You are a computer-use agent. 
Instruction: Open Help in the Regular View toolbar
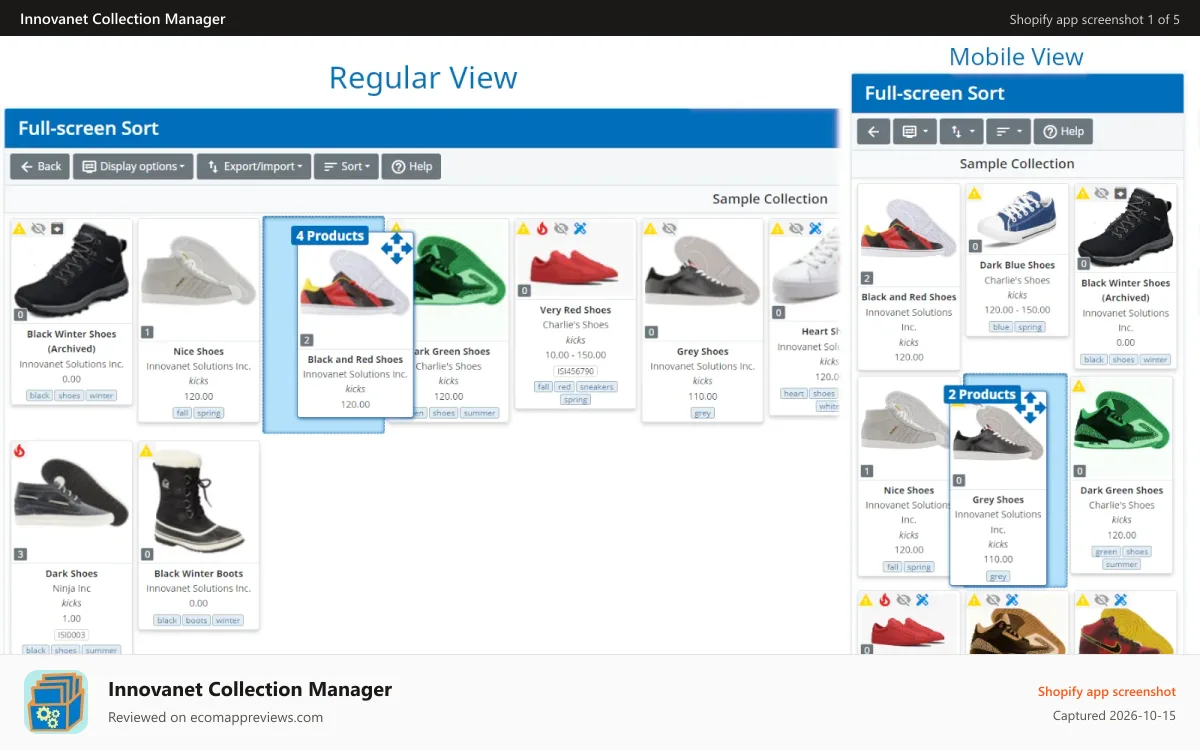pyautogui.click(x=411, y=166)
